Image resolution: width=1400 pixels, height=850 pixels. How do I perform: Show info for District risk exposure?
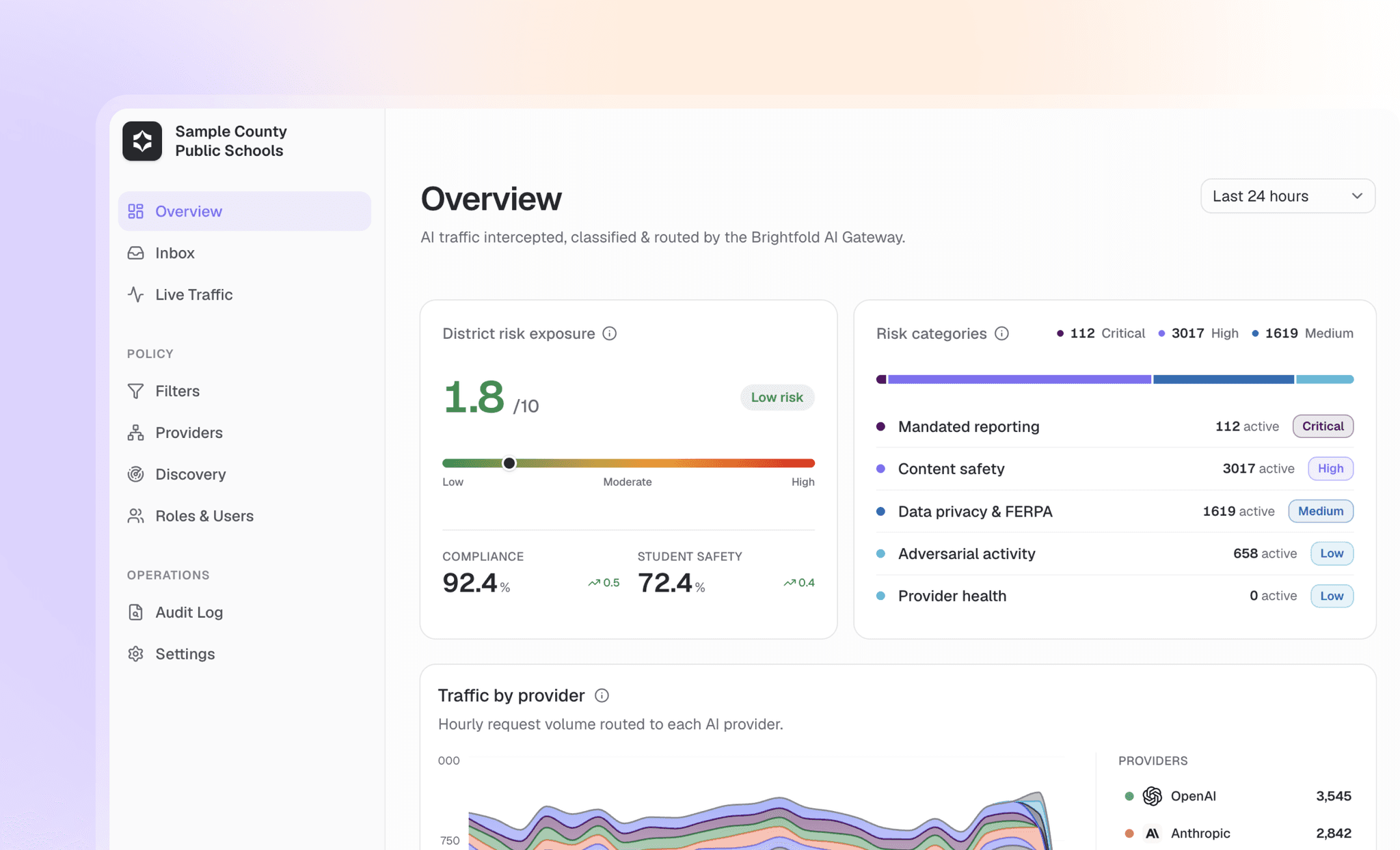[610, 333]
